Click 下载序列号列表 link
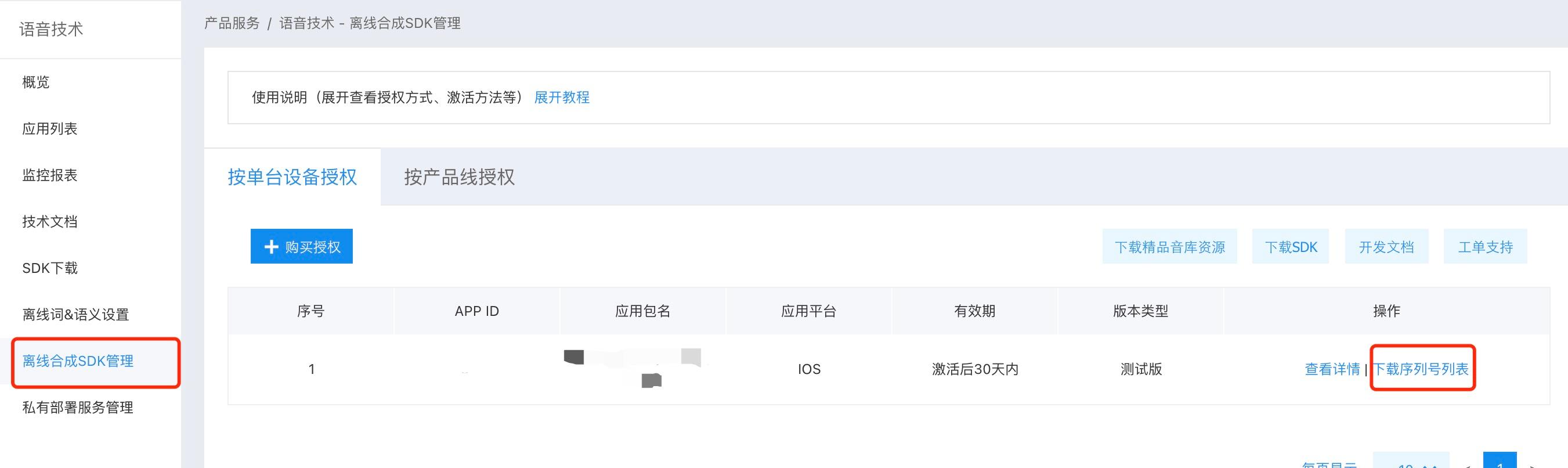This screenshot has height=468, width=1568. (1421, 369)
